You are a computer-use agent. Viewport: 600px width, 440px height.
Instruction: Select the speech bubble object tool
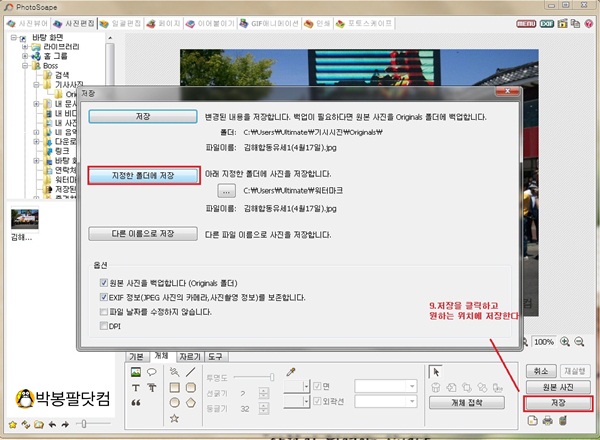(150, 372)
